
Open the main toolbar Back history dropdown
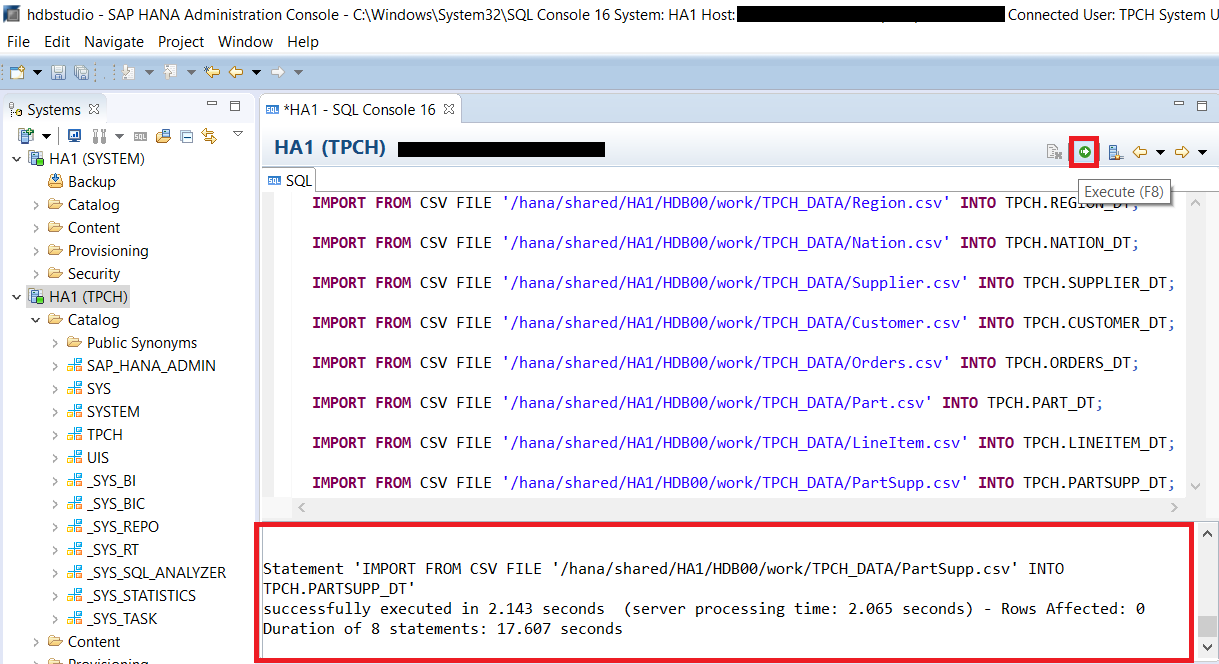click(256, 72)
